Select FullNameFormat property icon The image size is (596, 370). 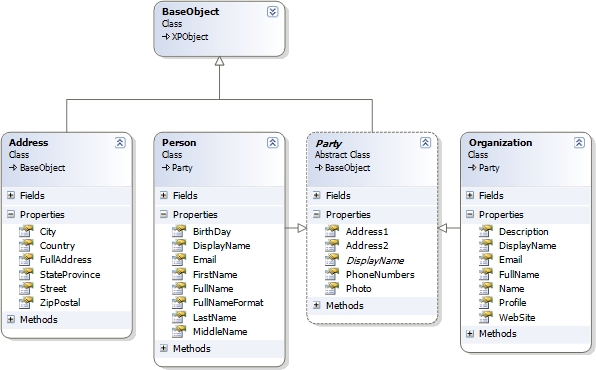point(179,302)
